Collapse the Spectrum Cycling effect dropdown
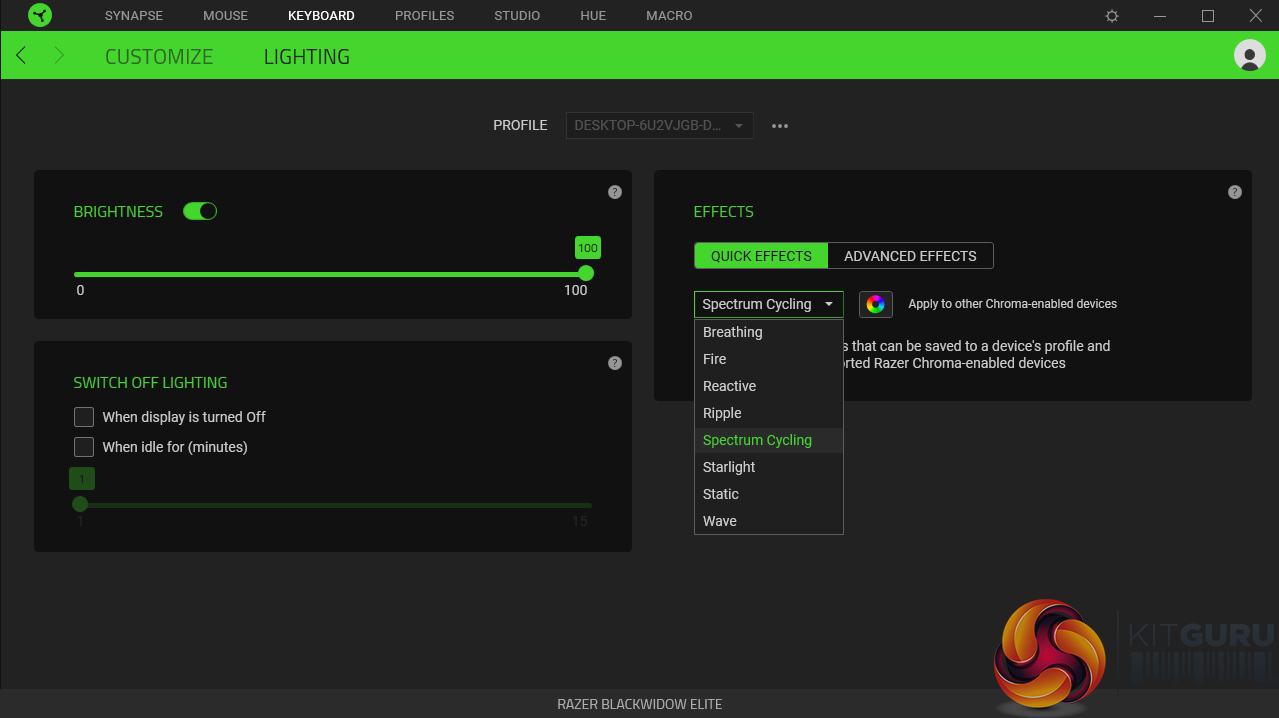Viewport: 1279px width, 718px height. tap(768, 304)
